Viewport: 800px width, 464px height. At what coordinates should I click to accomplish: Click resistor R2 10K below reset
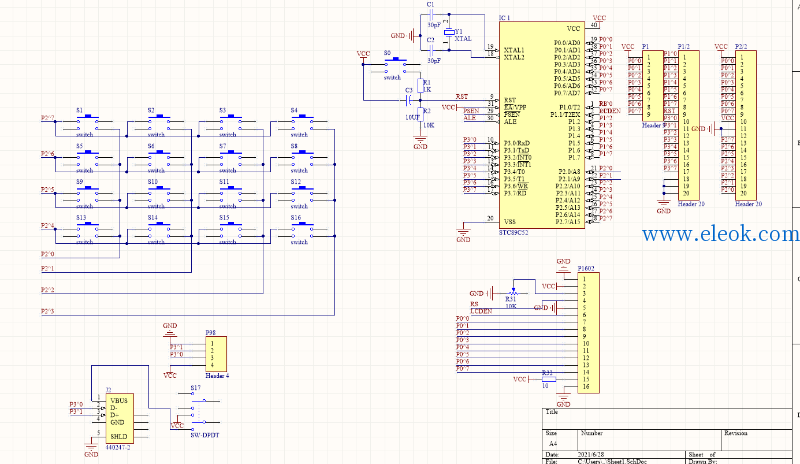420,113
